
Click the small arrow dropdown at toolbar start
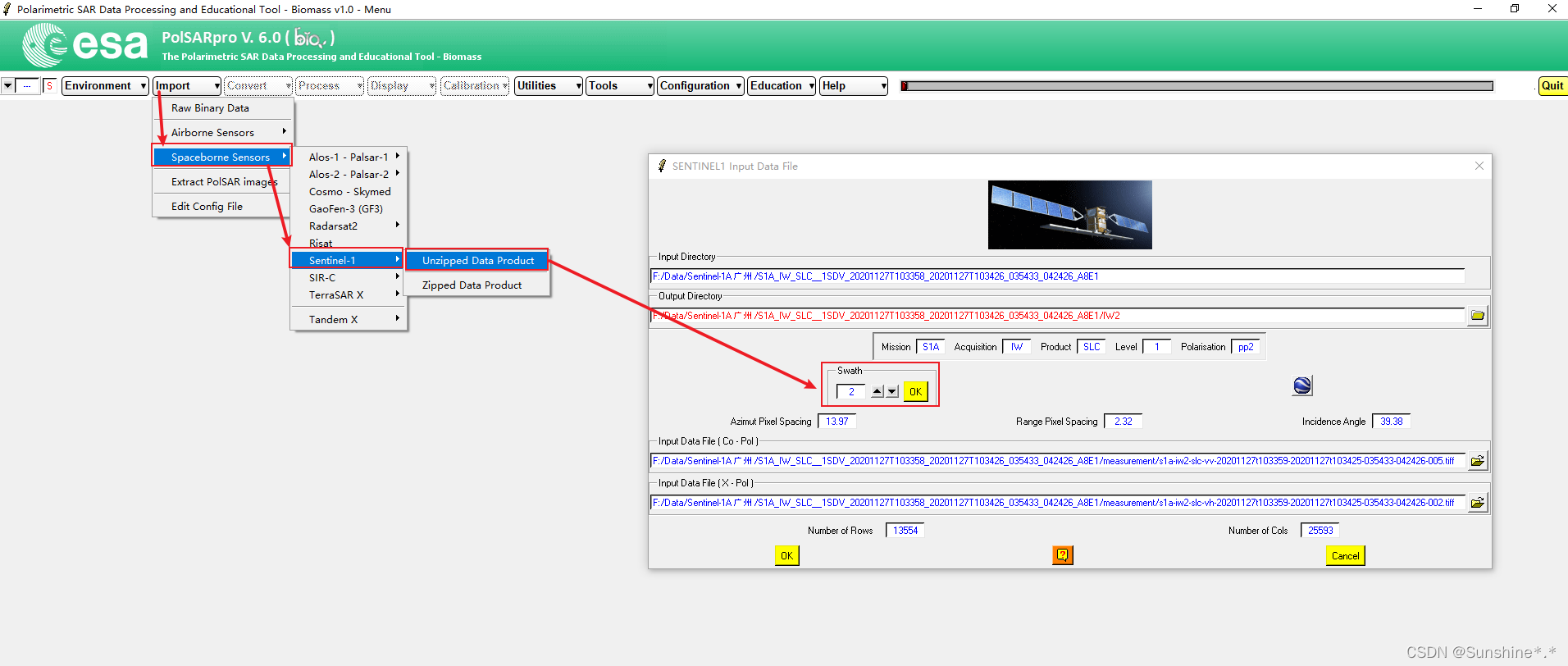[7, 86]
